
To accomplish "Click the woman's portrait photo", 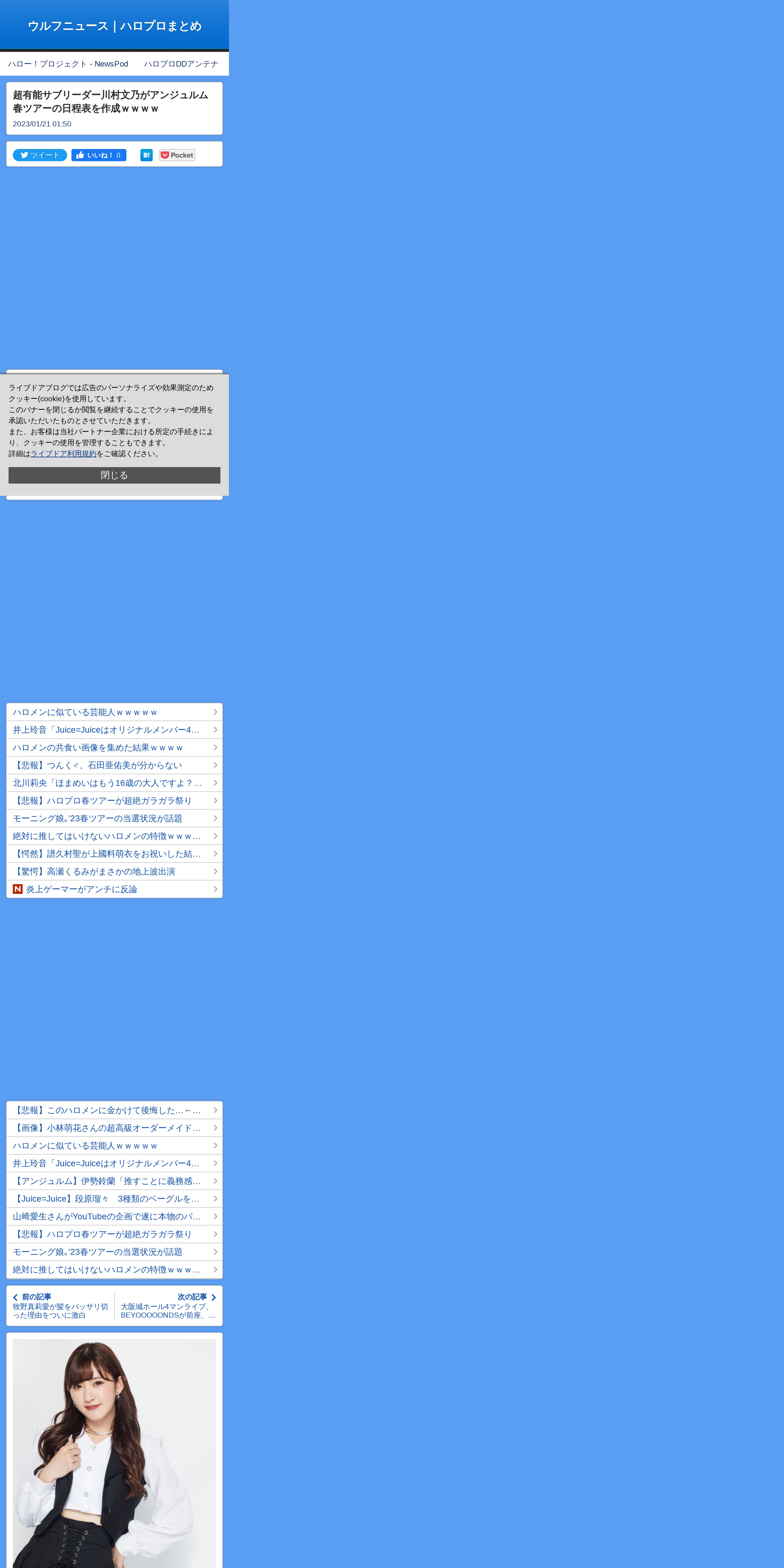I will (x=114, y=1455).
